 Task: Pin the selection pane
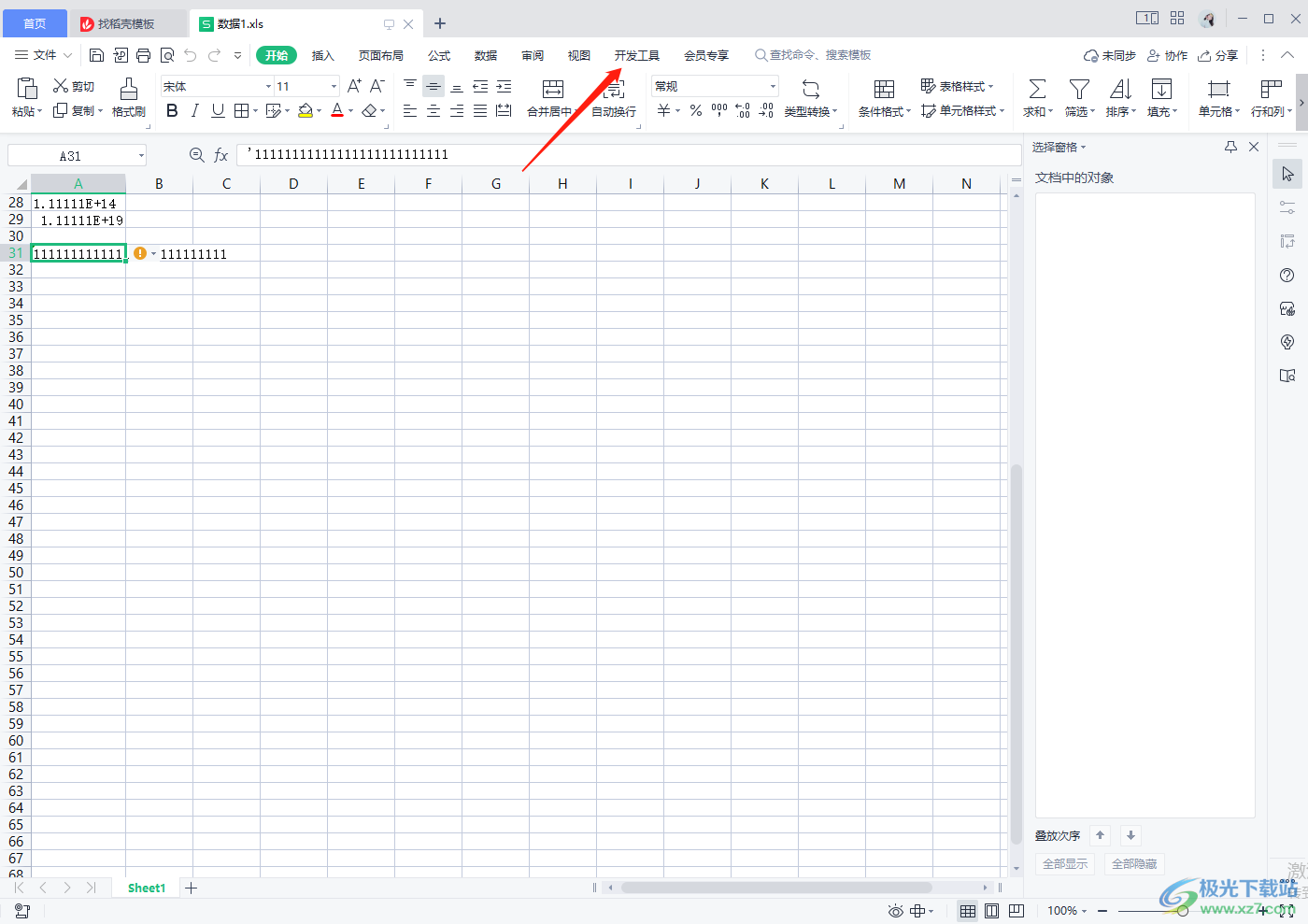coord(1230,147)
